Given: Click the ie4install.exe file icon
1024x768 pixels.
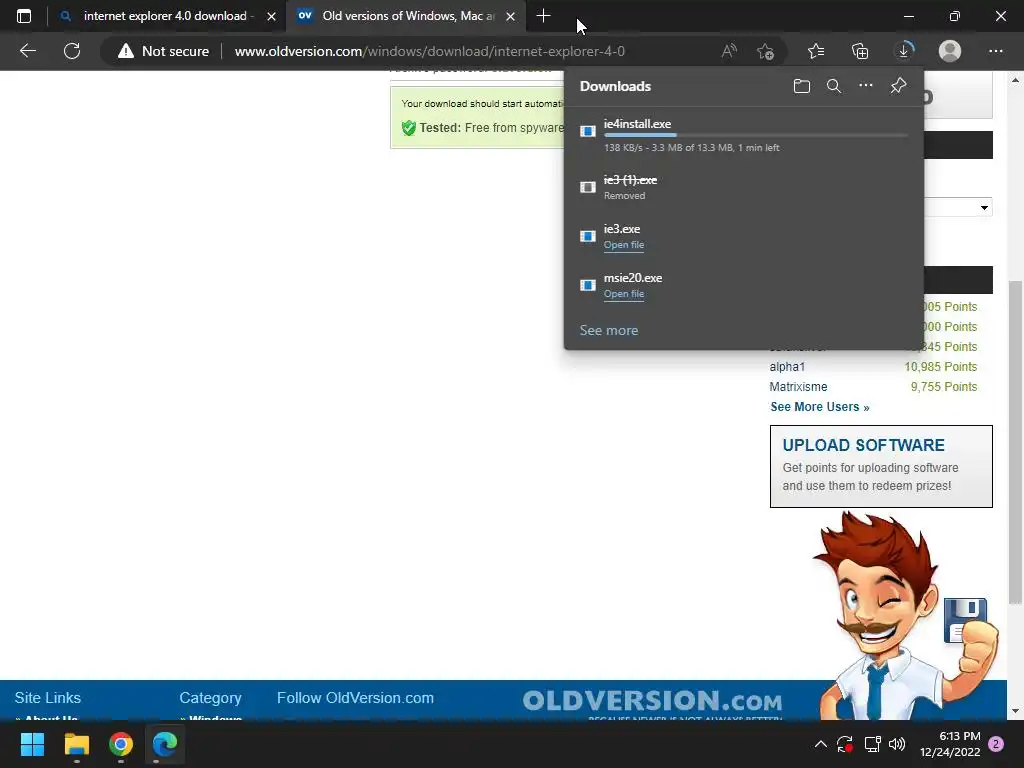Looking at the screenshot, I should tap(588, 131).
